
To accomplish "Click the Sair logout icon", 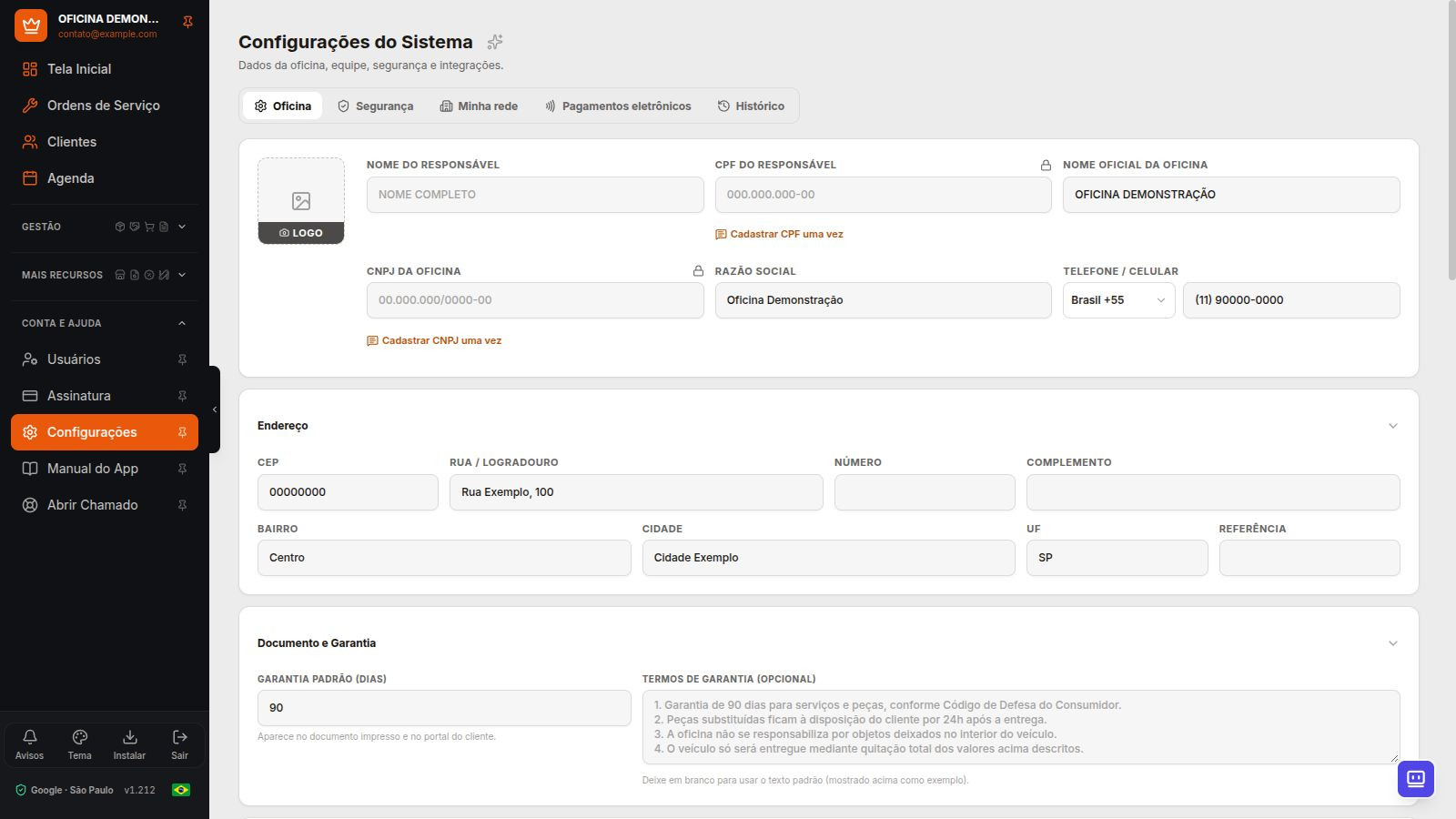I will coord(179,744).
